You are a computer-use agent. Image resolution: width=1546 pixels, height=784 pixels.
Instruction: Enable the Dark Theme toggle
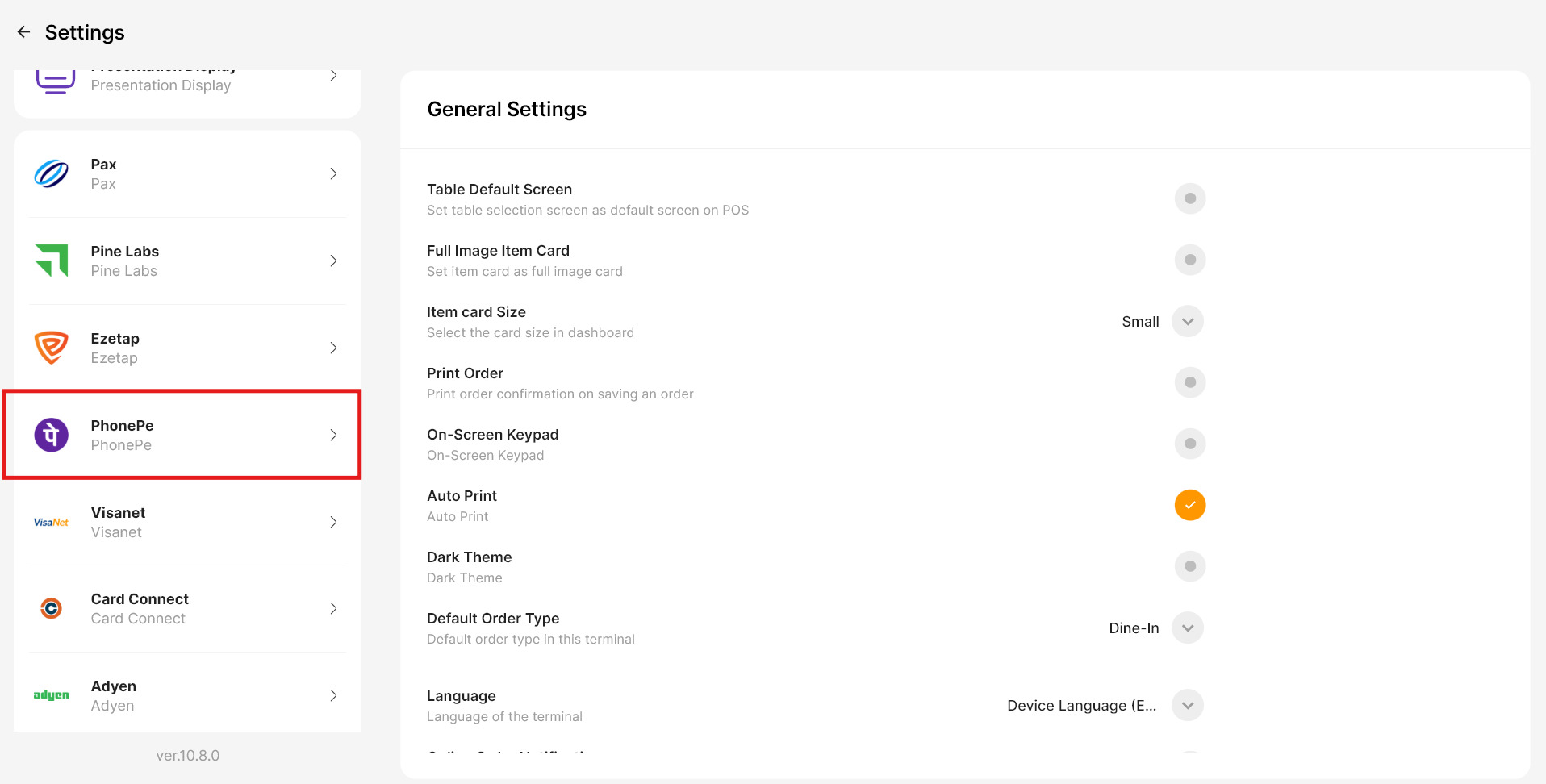[1189, 566]
